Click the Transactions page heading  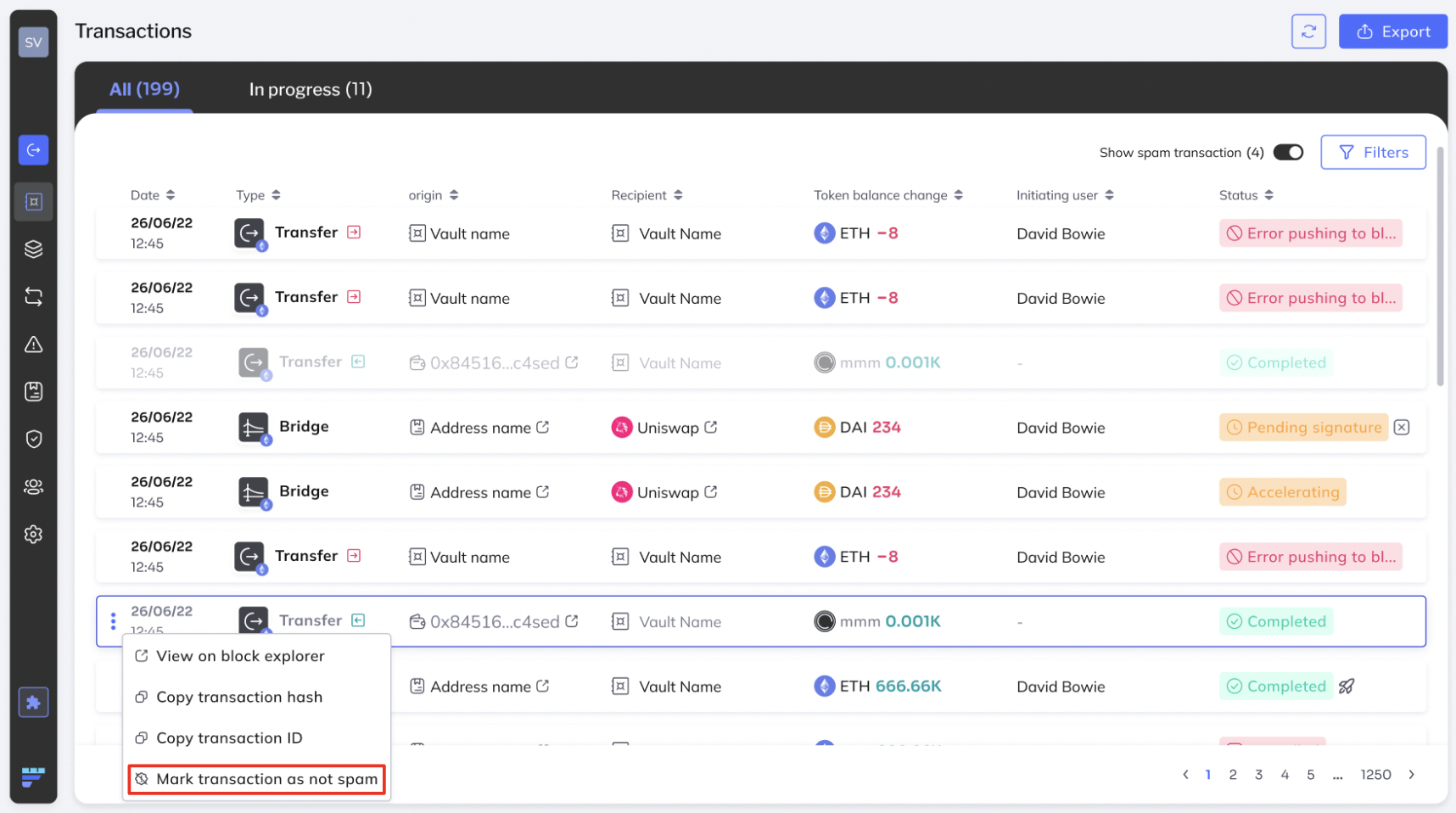pyautogui.click(x=133, y=31)
